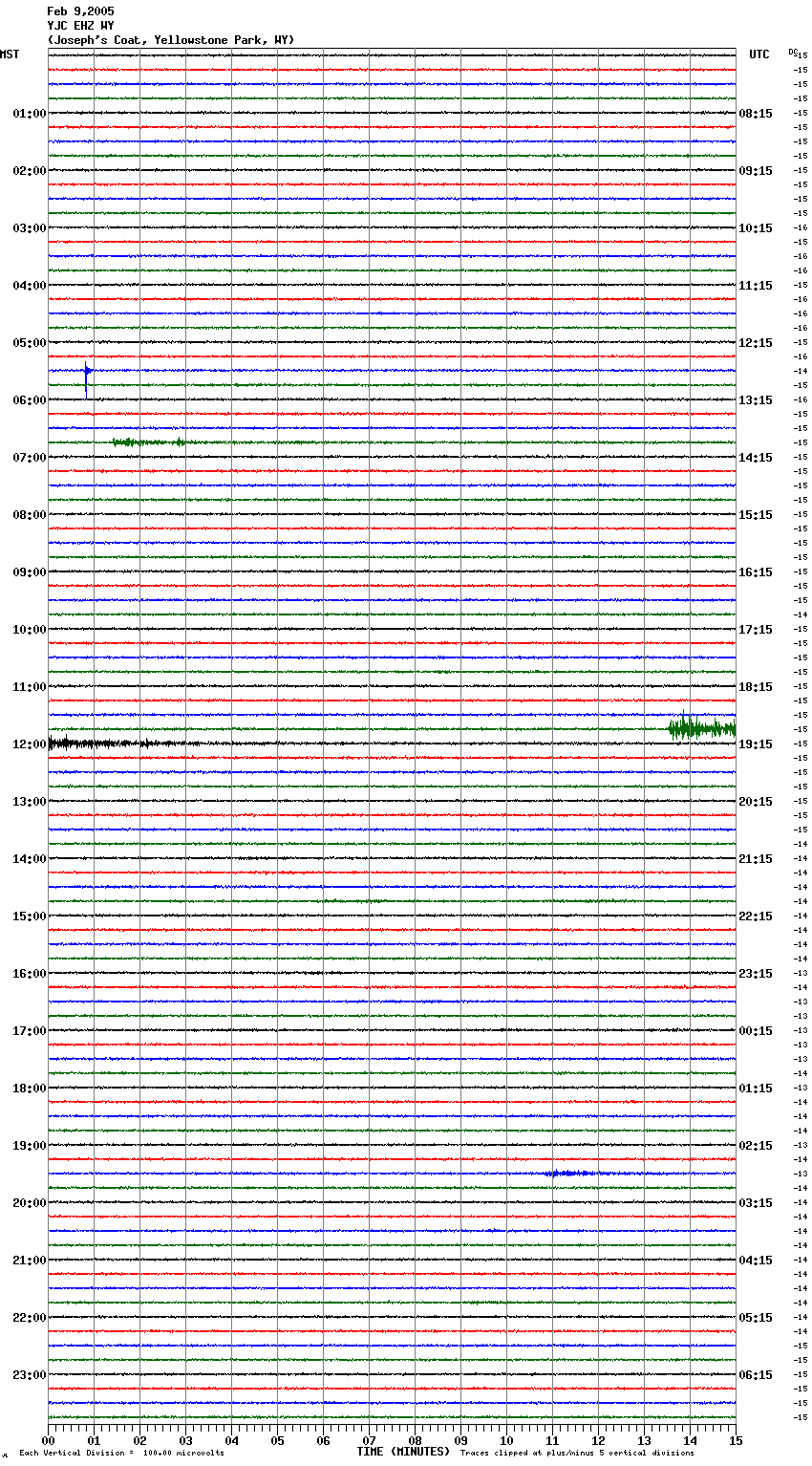This screenshot has height=1466, width=812.
Task: Select the 09:00 MST row label
Action: pos(30,572)
